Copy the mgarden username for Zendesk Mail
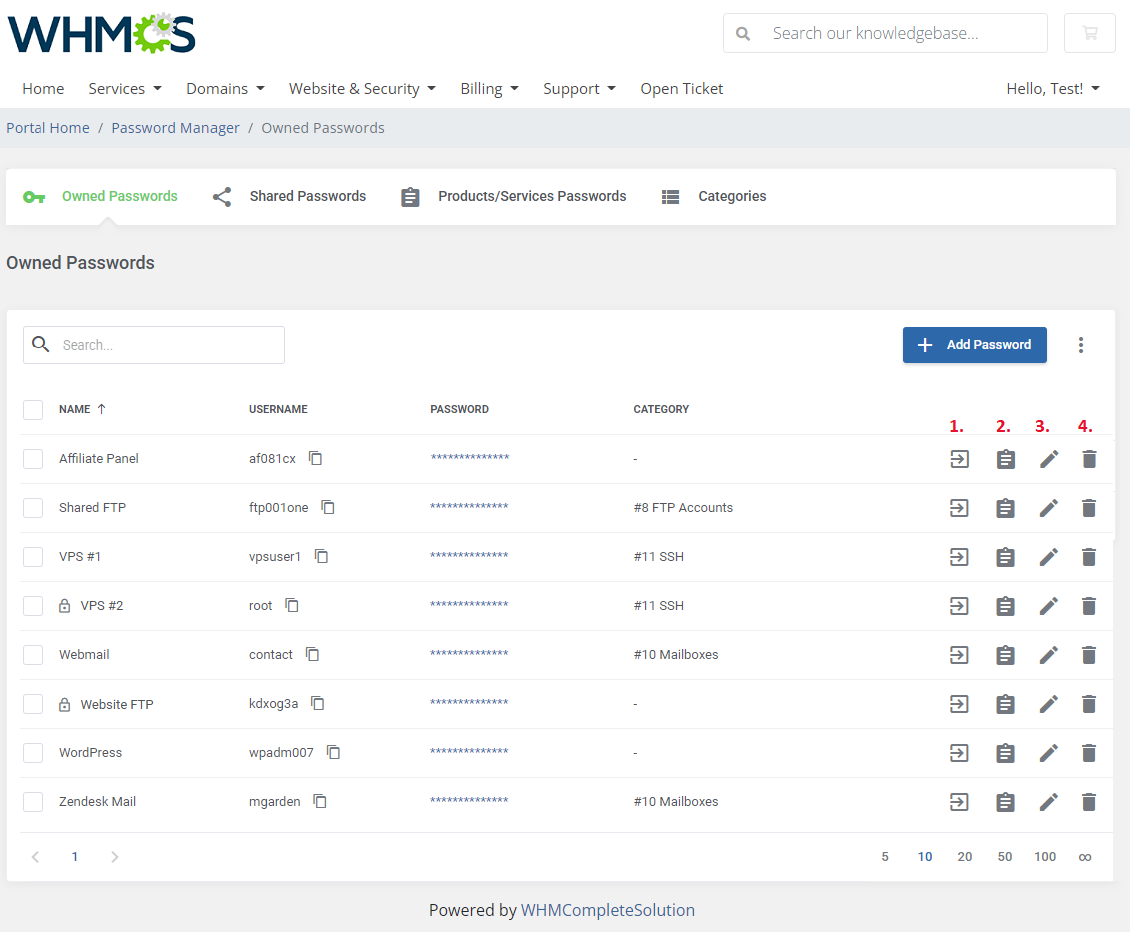 click(x=320, y=801)
